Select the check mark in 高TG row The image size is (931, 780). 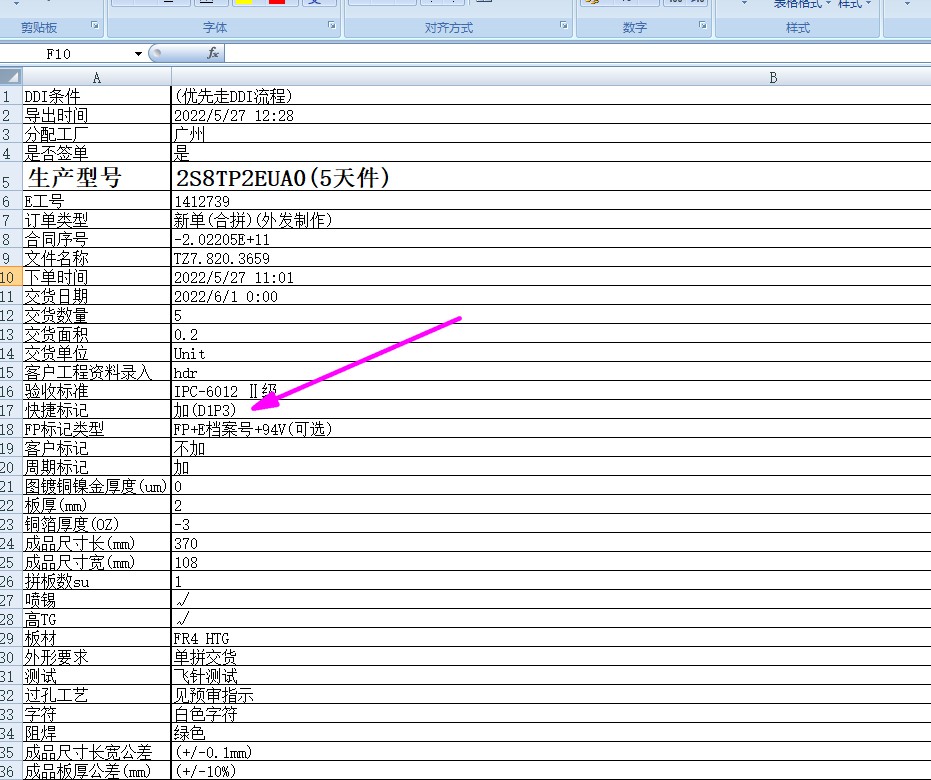tap(551, 619)
